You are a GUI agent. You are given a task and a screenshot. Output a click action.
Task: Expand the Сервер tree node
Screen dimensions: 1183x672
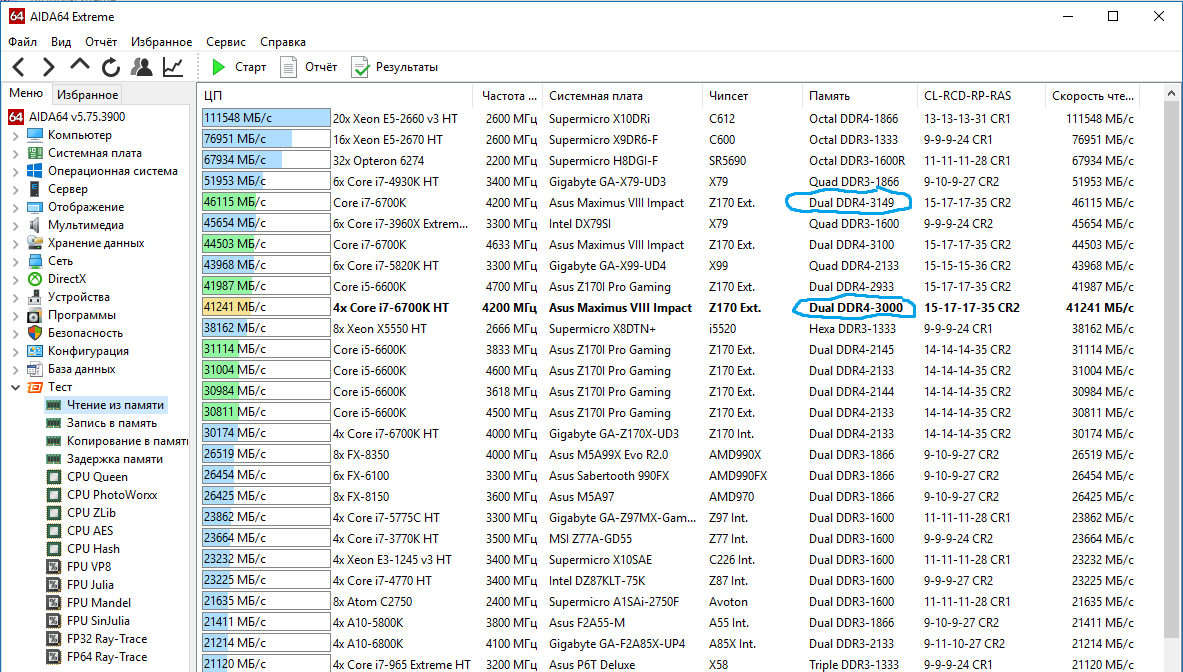pos(16,189)
